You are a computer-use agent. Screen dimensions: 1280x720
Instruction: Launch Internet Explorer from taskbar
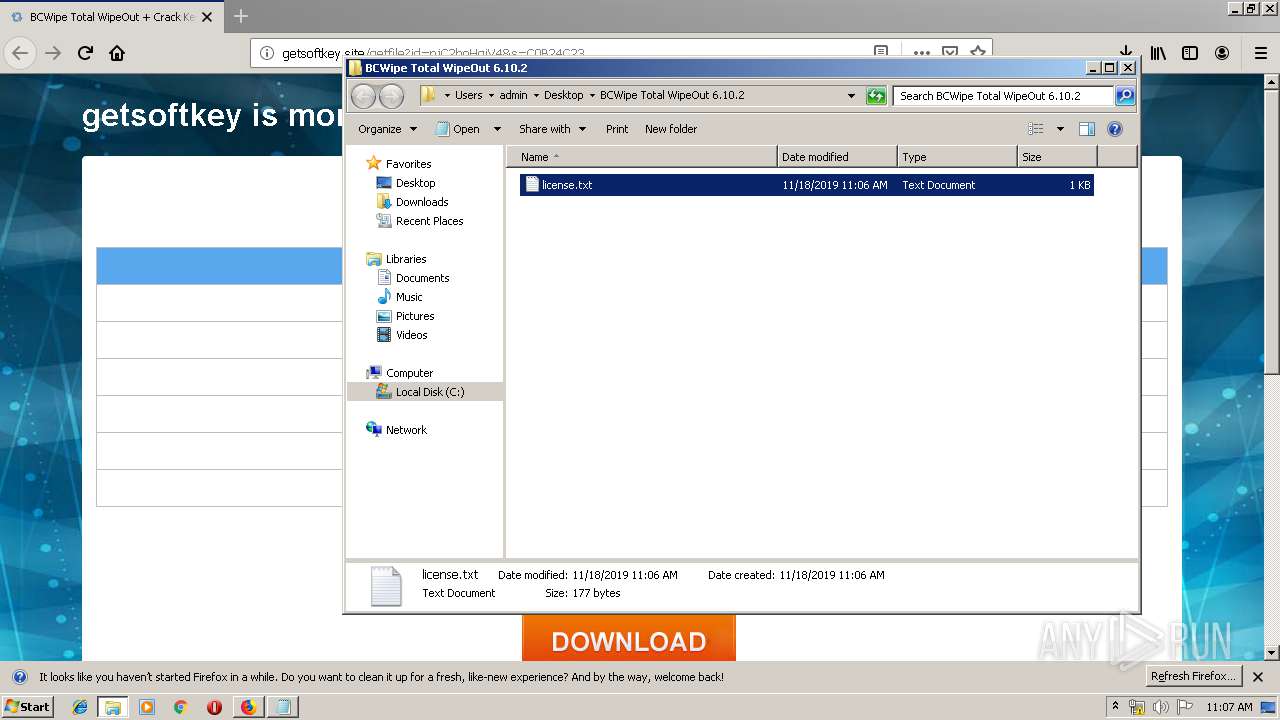click(80, 707)
